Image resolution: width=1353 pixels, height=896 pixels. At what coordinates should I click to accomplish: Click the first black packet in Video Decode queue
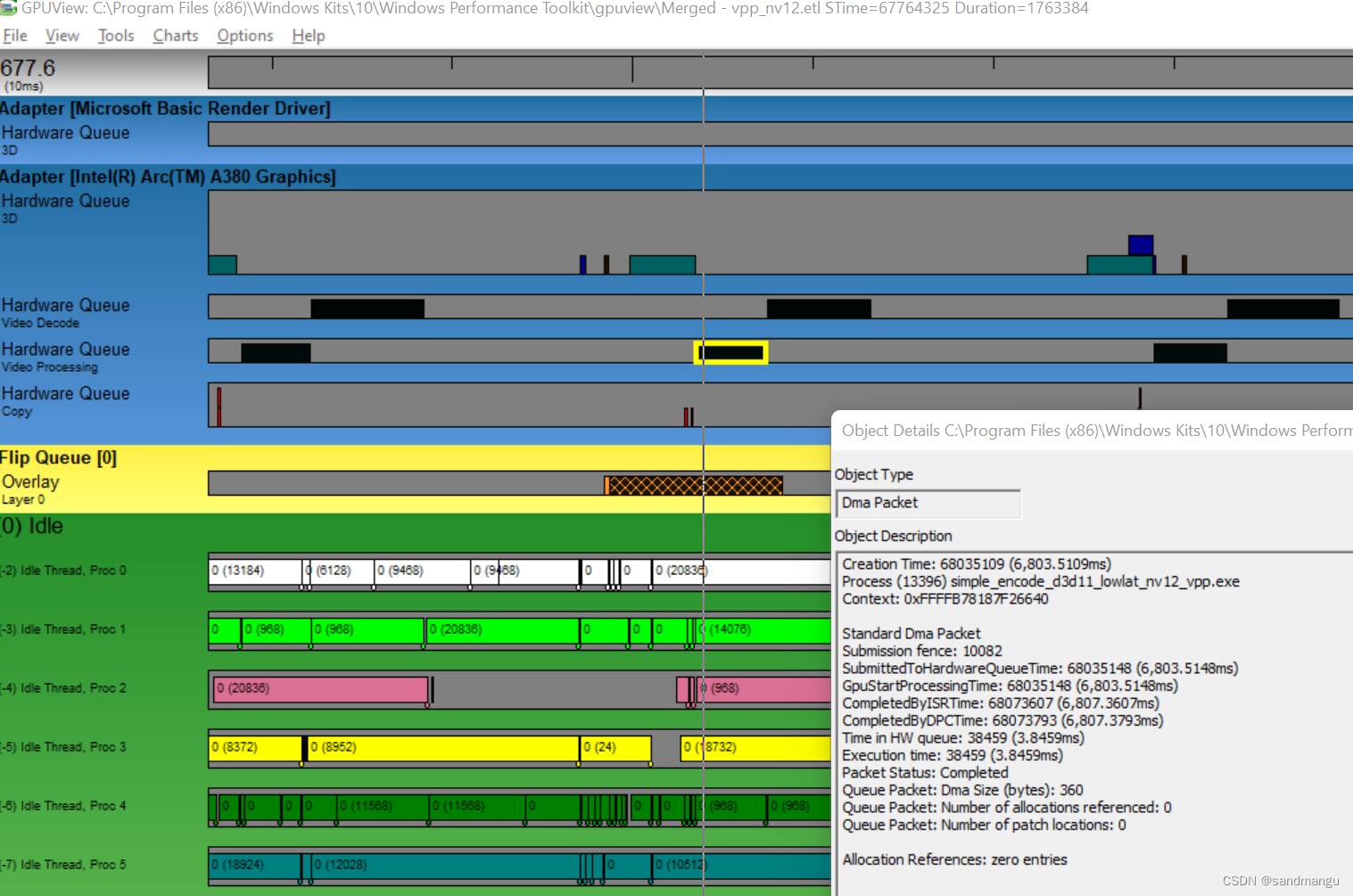[367, 308]
